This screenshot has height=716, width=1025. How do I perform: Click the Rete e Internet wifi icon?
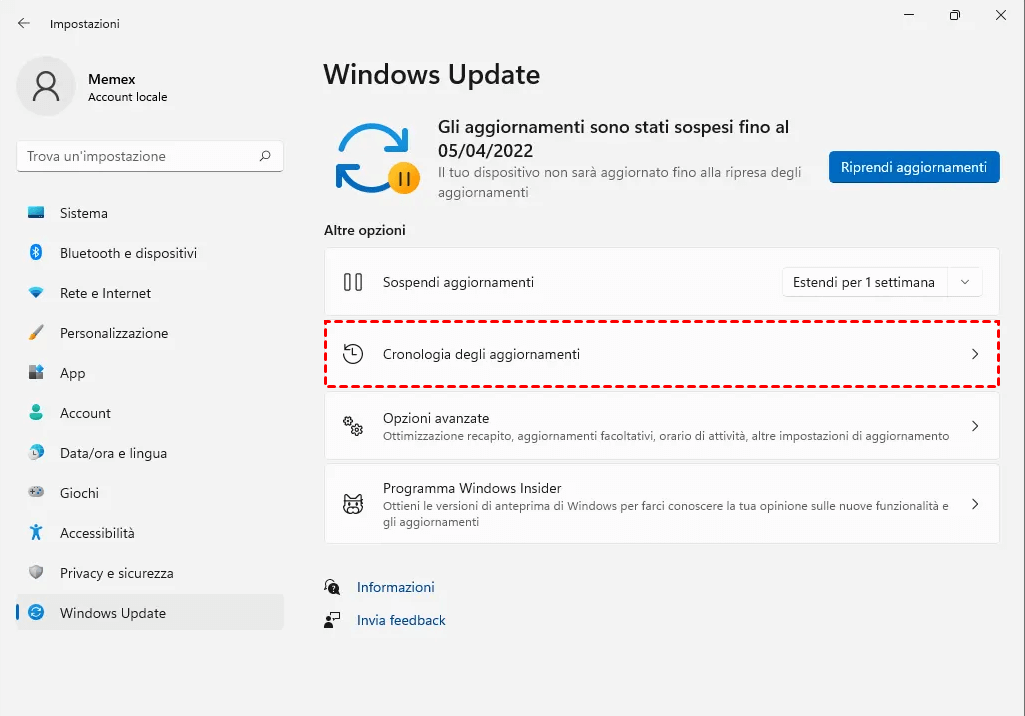point(36,293)
